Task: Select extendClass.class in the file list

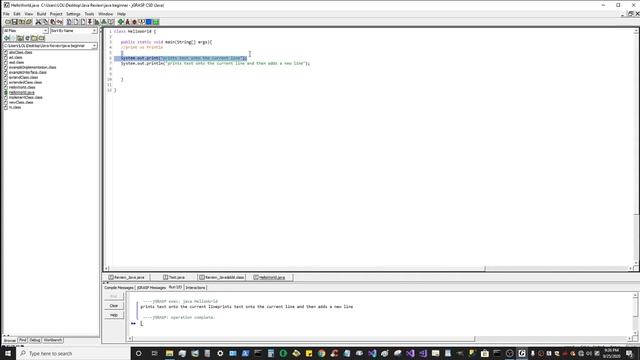Action: coord(23,77)
